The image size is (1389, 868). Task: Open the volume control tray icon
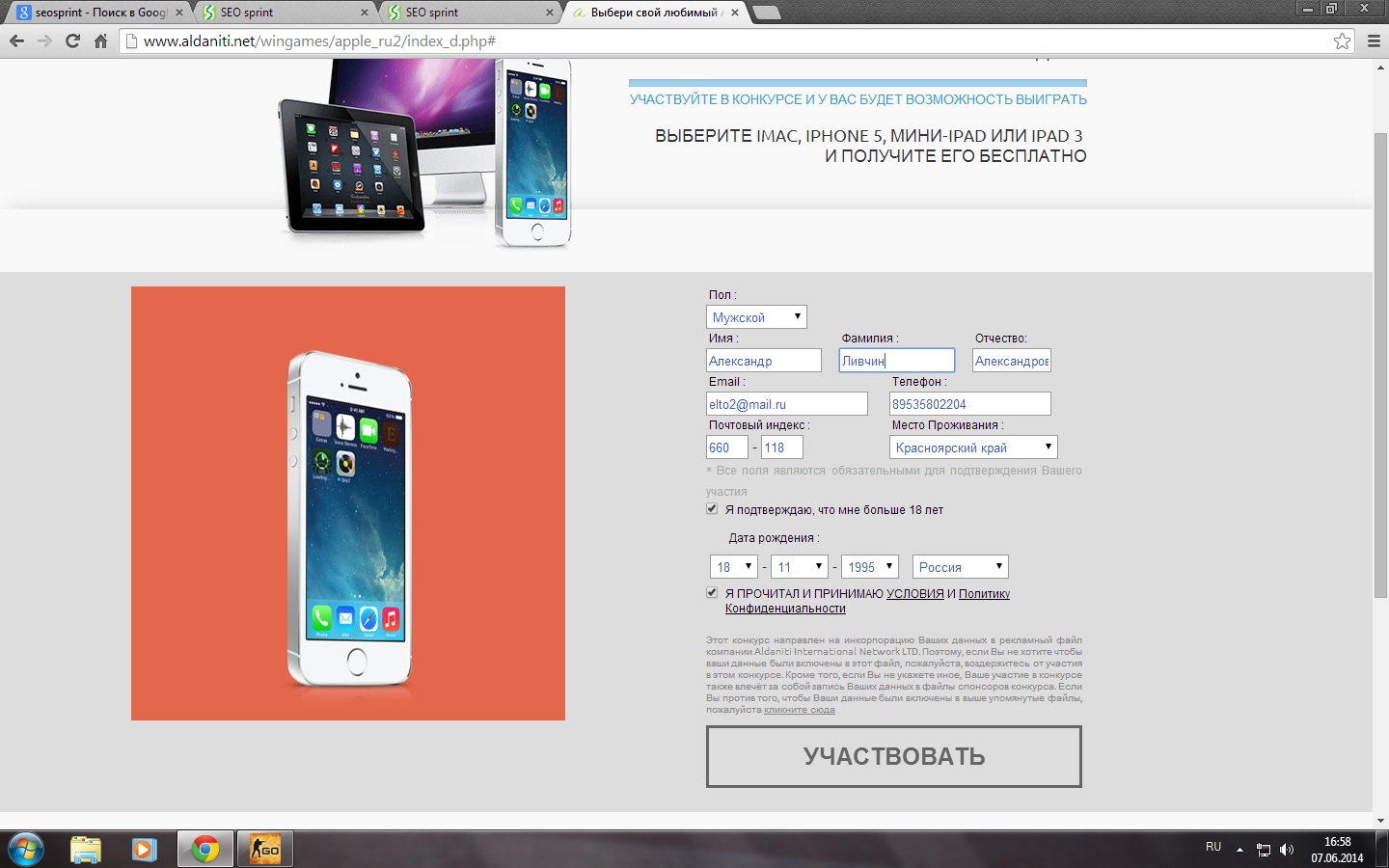click(1287, 850)
